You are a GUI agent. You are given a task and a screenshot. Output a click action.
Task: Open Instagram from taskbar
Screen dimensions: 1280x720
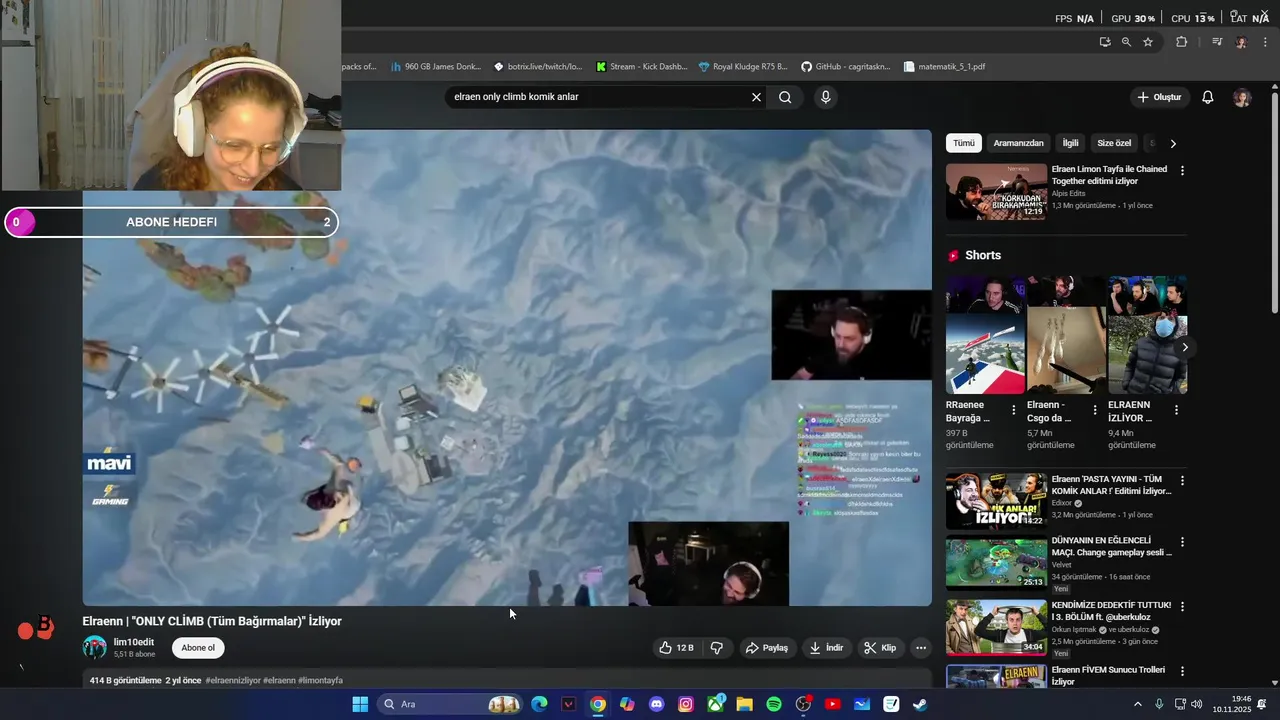(x=686, y=704)
